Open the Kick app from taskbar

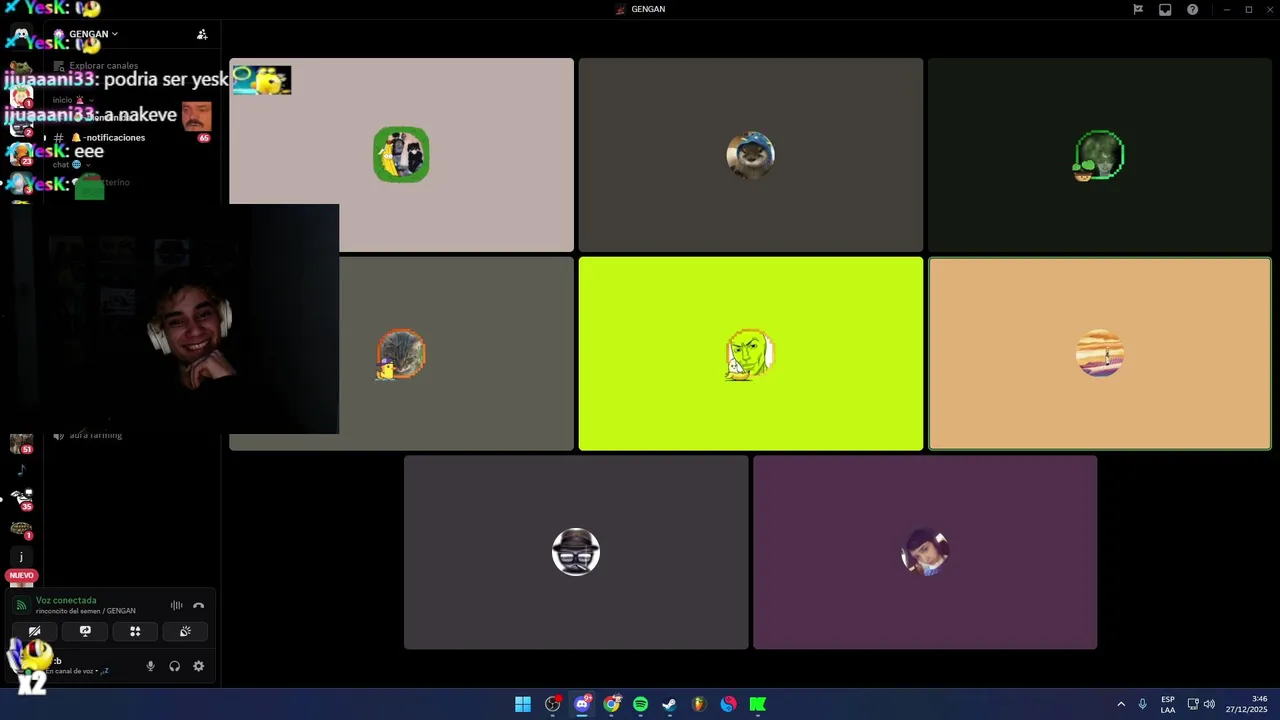click(x=758, y=704)
